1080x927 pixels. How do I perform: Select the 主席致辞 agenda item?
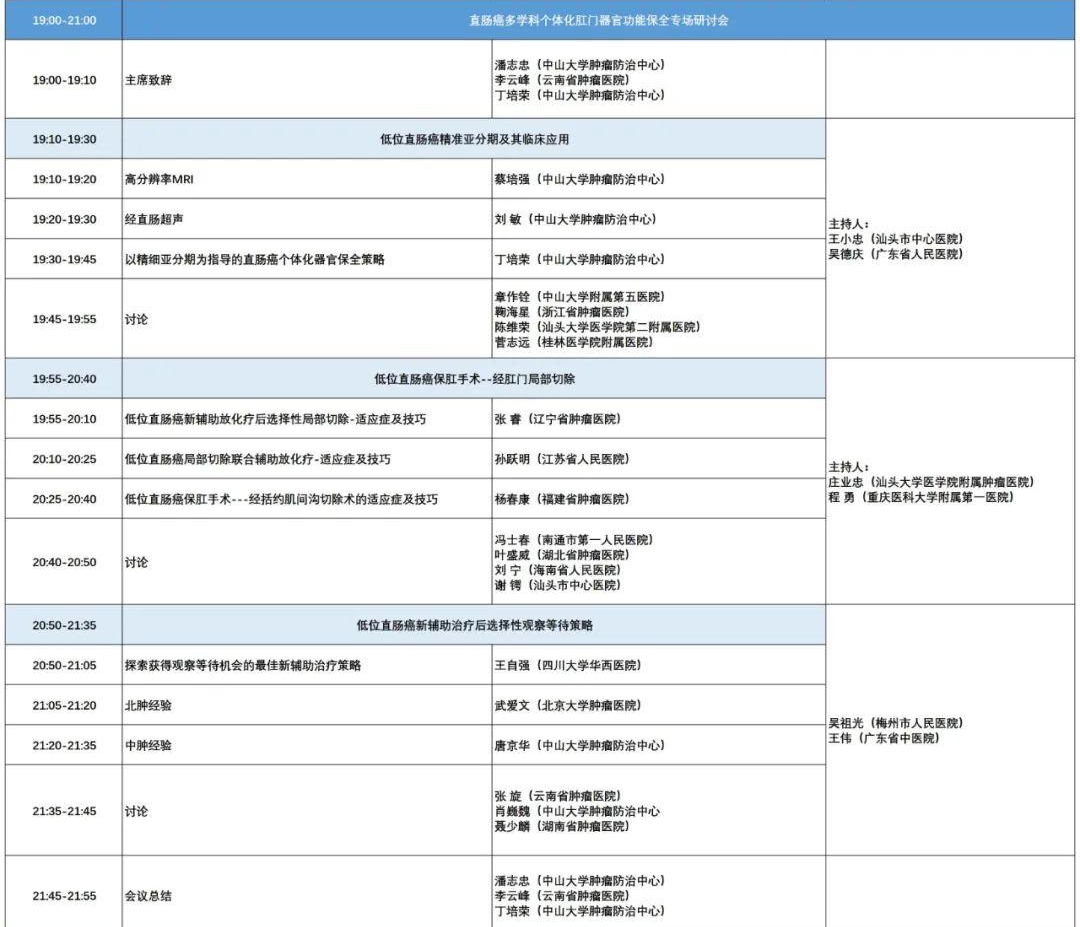click(x=148, y=80)
